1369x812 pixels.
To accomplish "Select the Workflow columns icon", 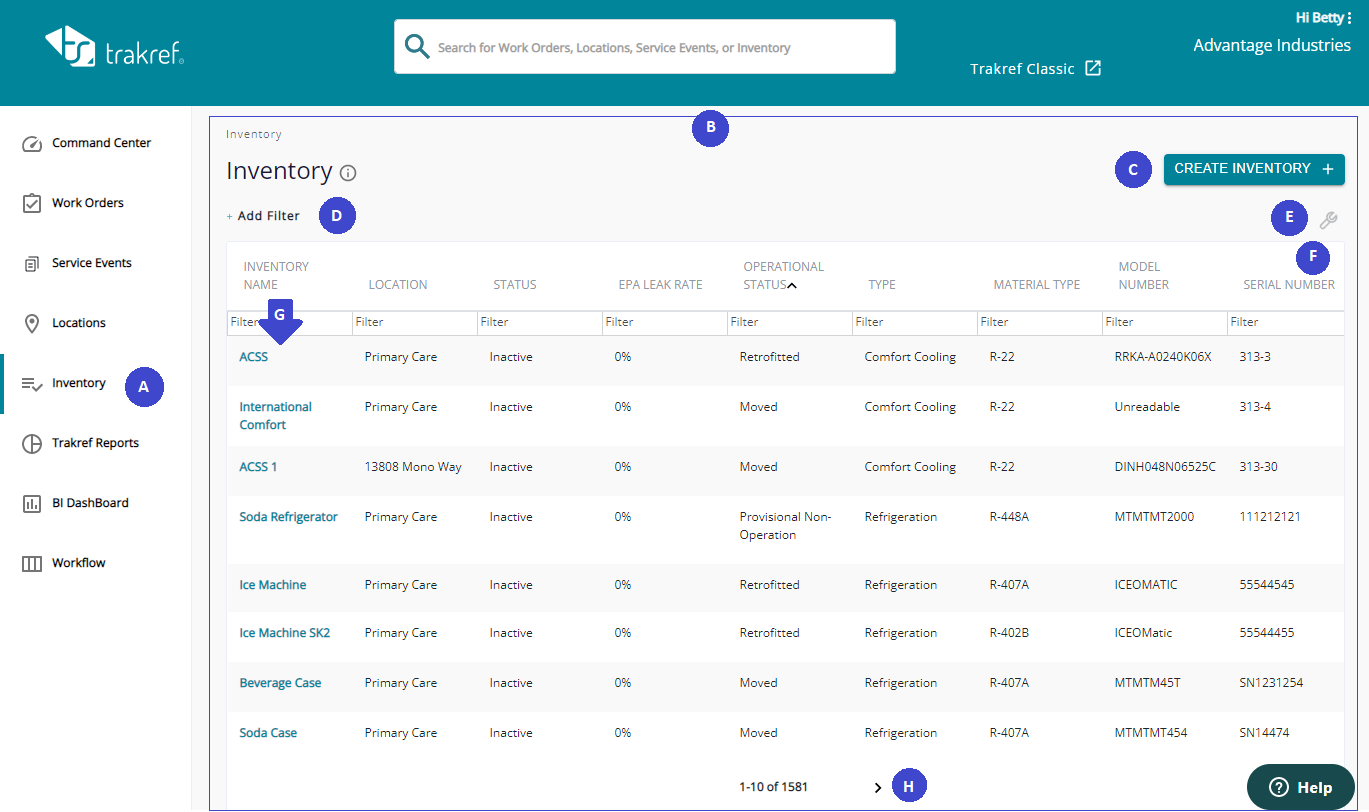I will point(32,563).
